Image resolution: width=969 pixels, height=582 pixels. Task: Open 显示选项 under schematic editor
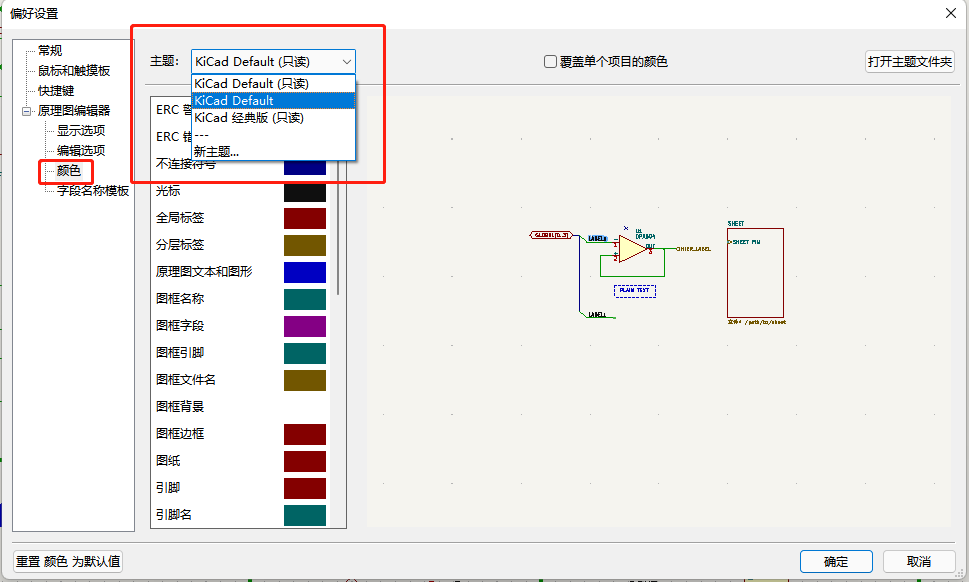[x=81, y=131]
